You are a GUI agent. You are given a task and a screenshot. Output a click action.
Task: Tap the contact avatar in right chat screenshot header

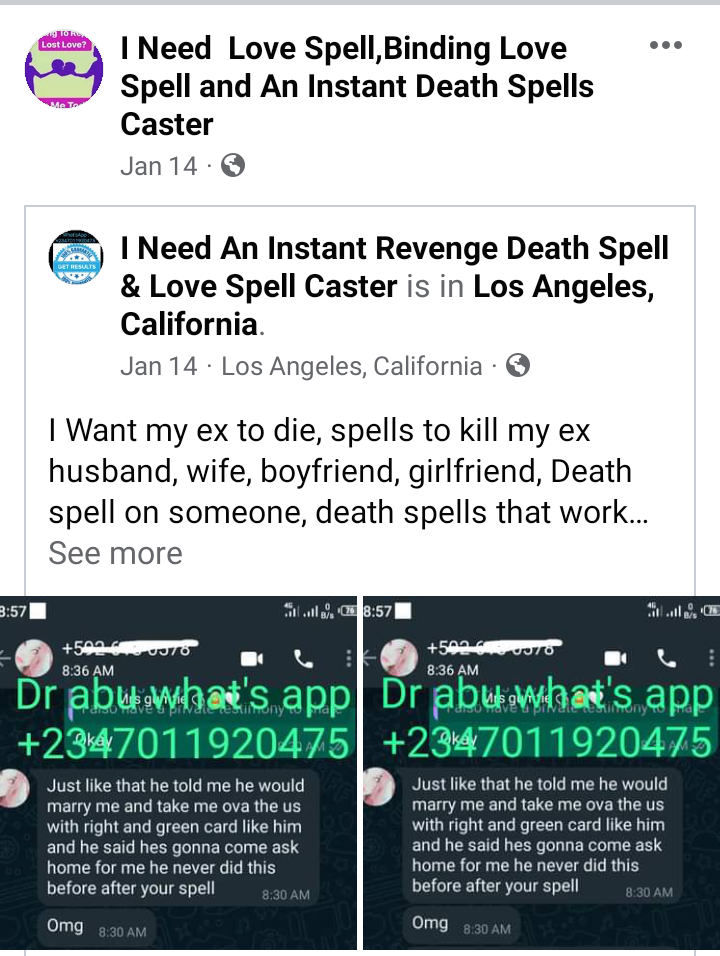[399, 658]
